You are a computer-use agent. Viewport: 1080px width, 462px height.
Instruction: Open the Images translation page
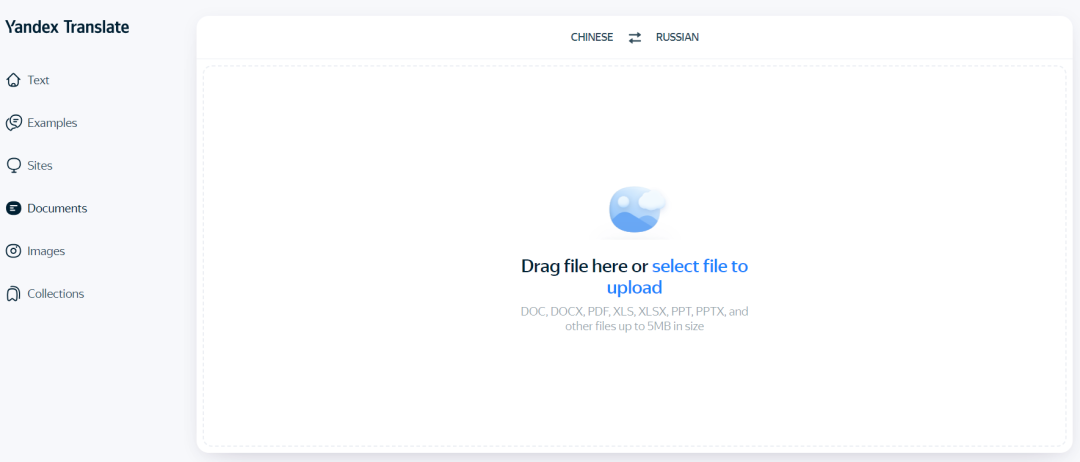46,251
